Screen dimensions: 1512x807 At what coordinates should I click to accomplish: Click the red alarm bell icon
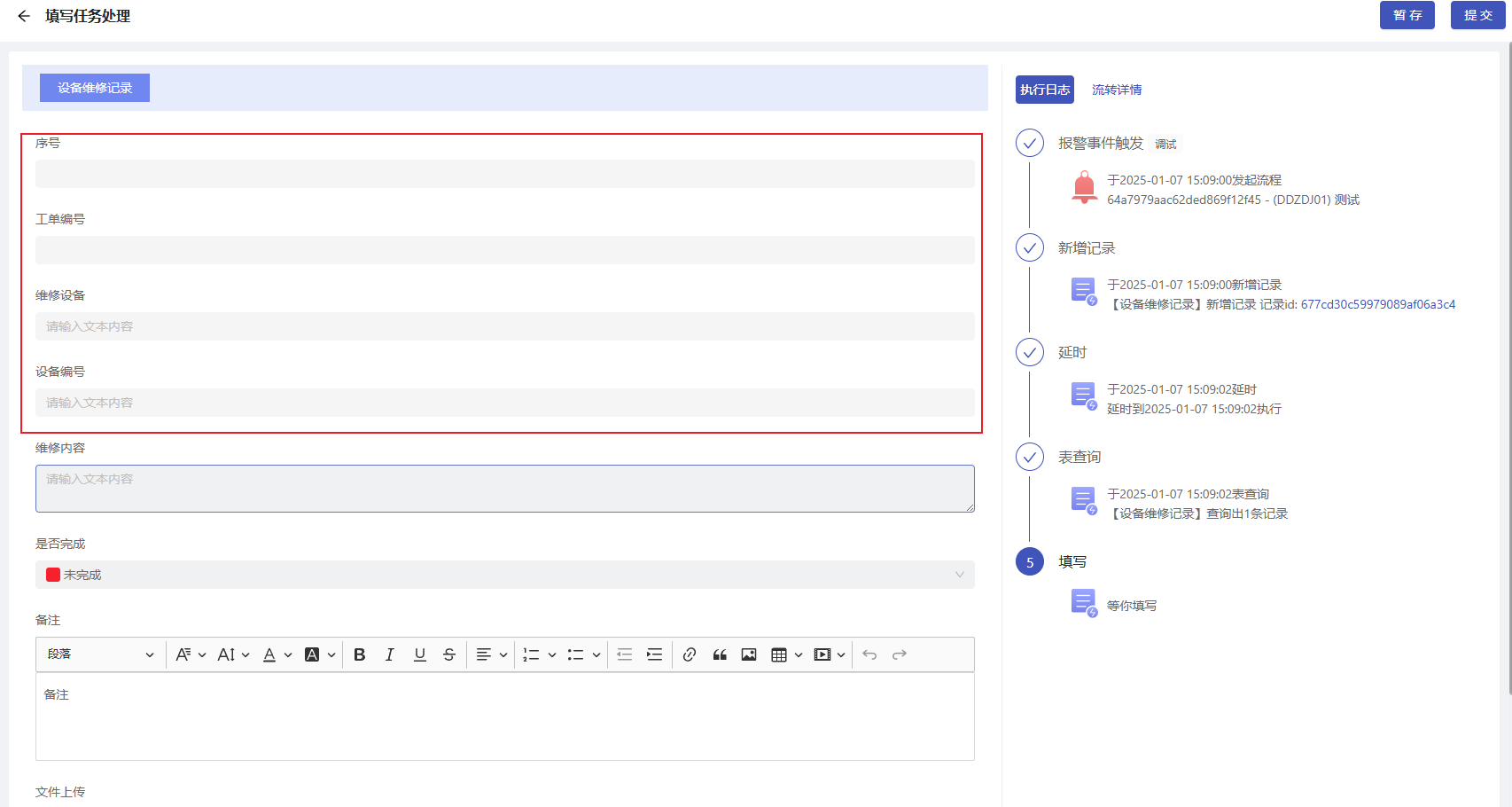tap(1084, 188)
